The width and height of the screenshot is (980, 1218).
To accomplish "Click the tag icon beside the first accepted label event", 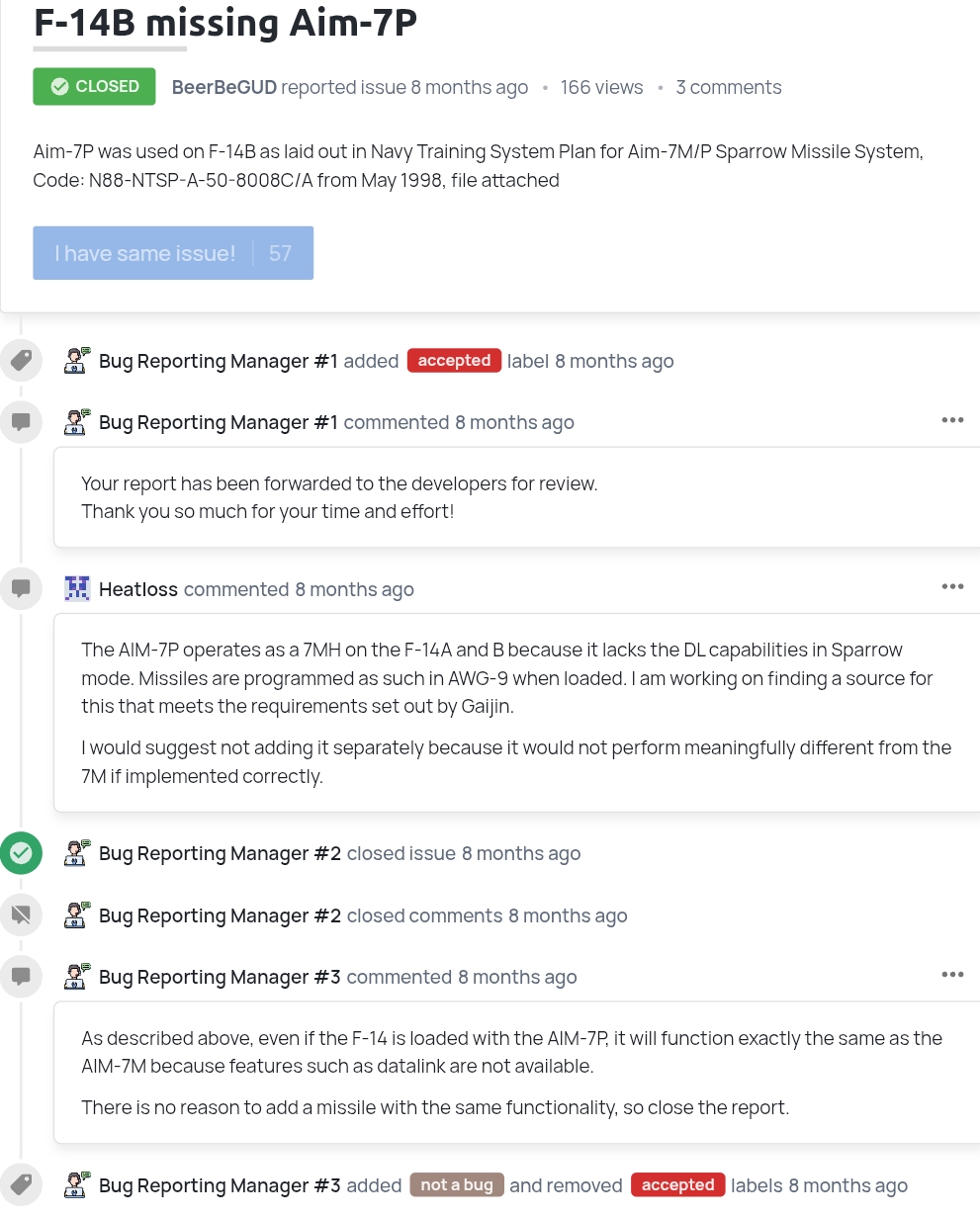I will (21, 361).
